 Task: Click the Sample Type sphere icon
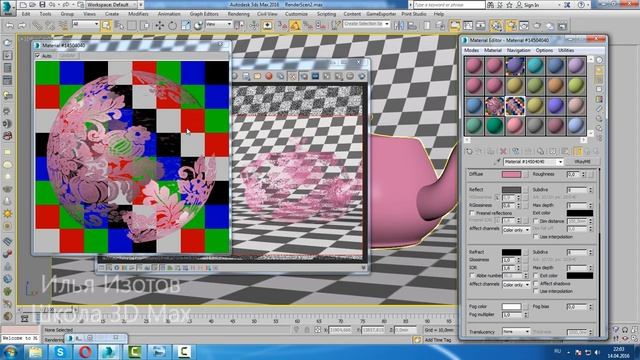tap(599, 60)
